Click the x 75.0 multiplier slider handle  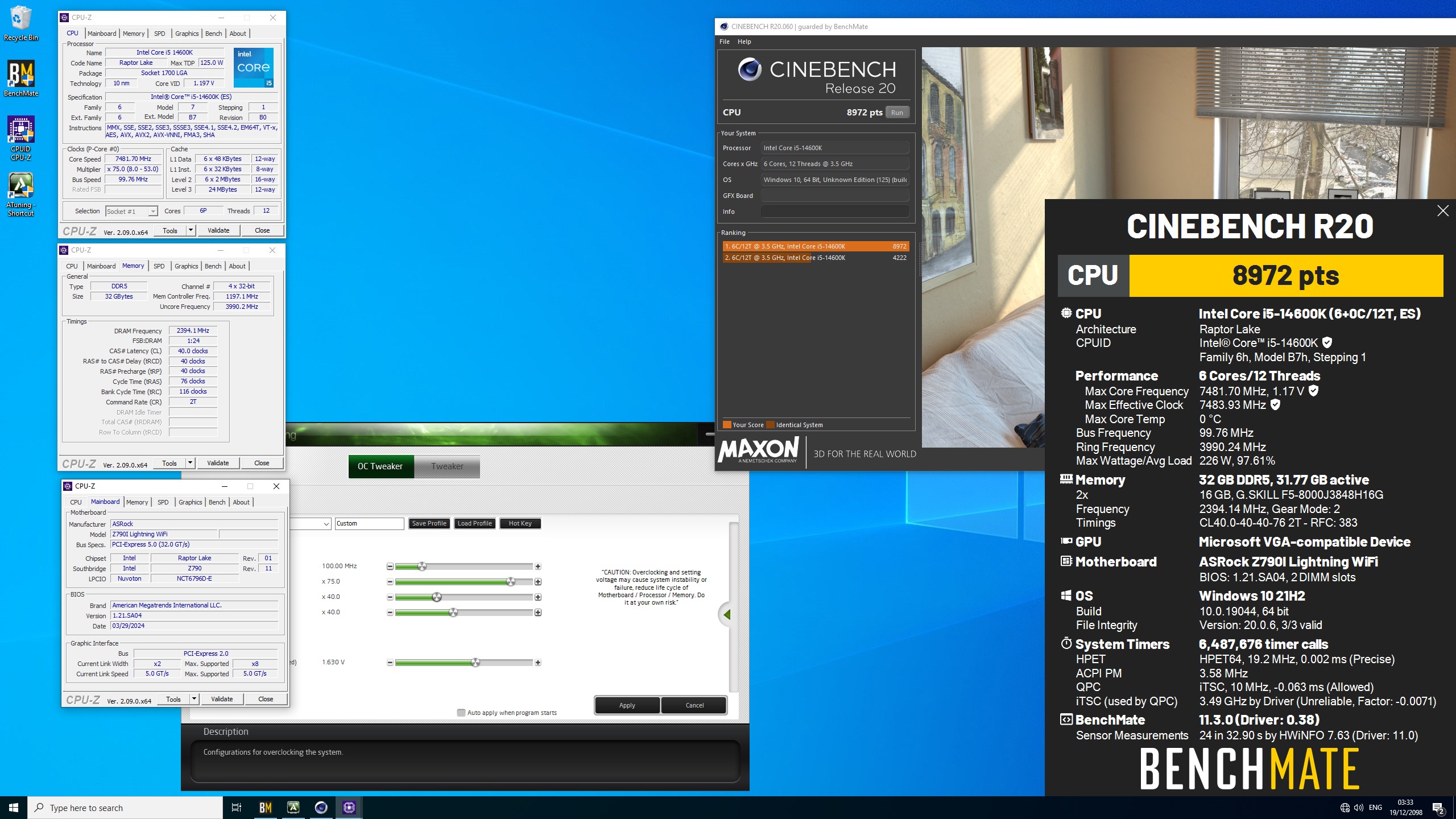(x=511, y=582)
